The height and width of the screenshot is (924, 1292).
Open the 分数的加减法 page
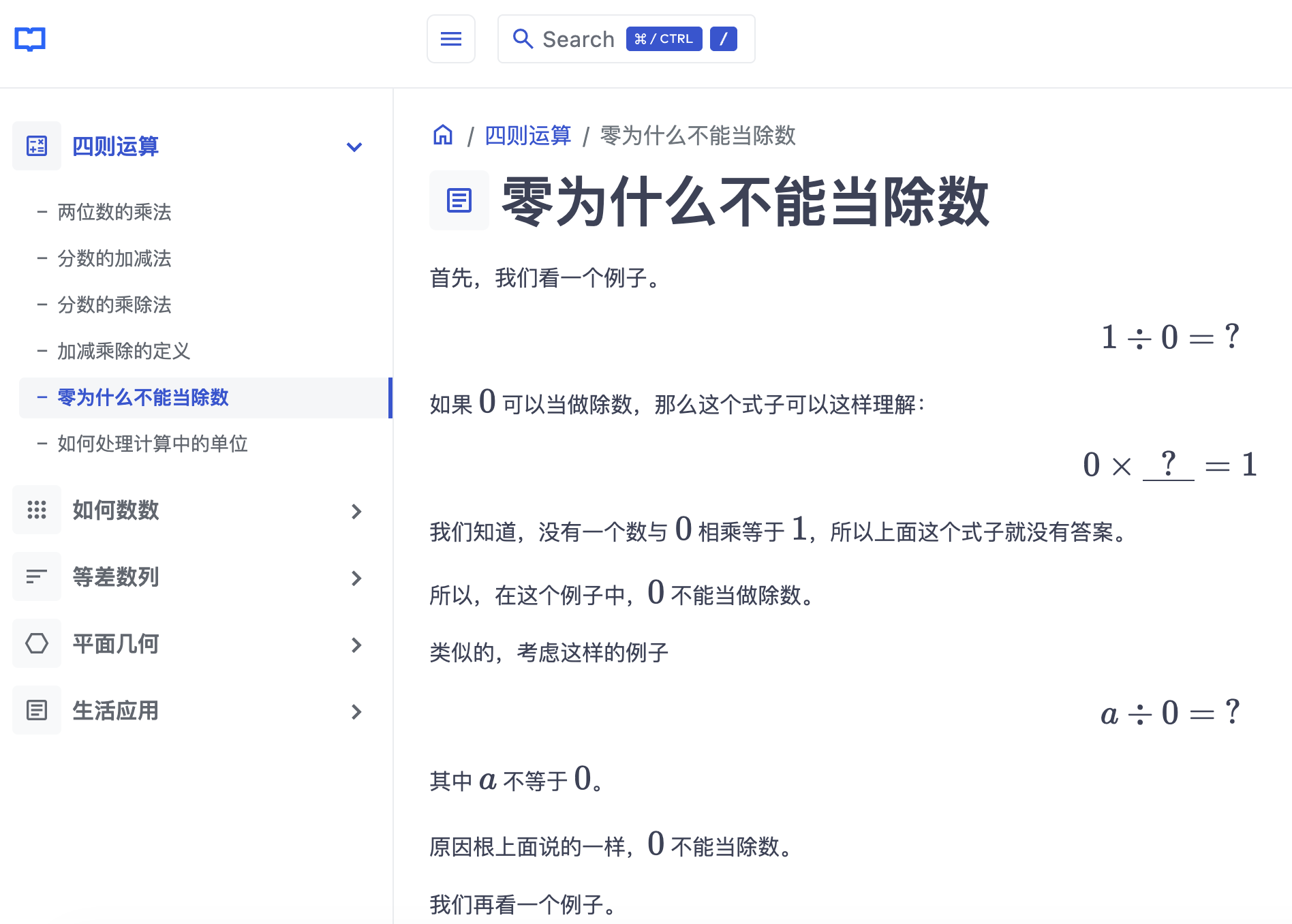(114, 258)
